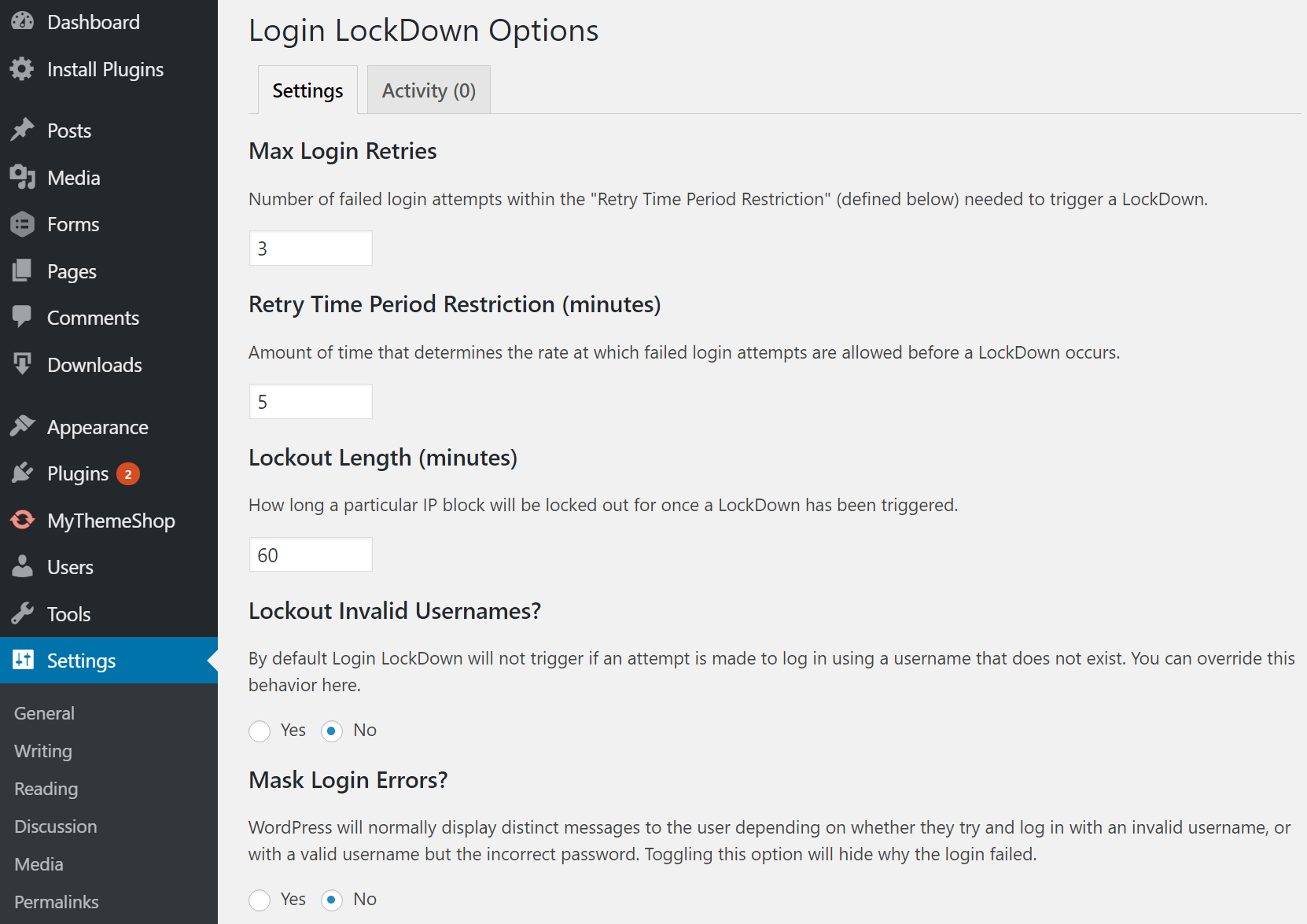Viewport: 1307px width, 924px height.
Task: Select the Settings tab
Action: pos(307,89)
